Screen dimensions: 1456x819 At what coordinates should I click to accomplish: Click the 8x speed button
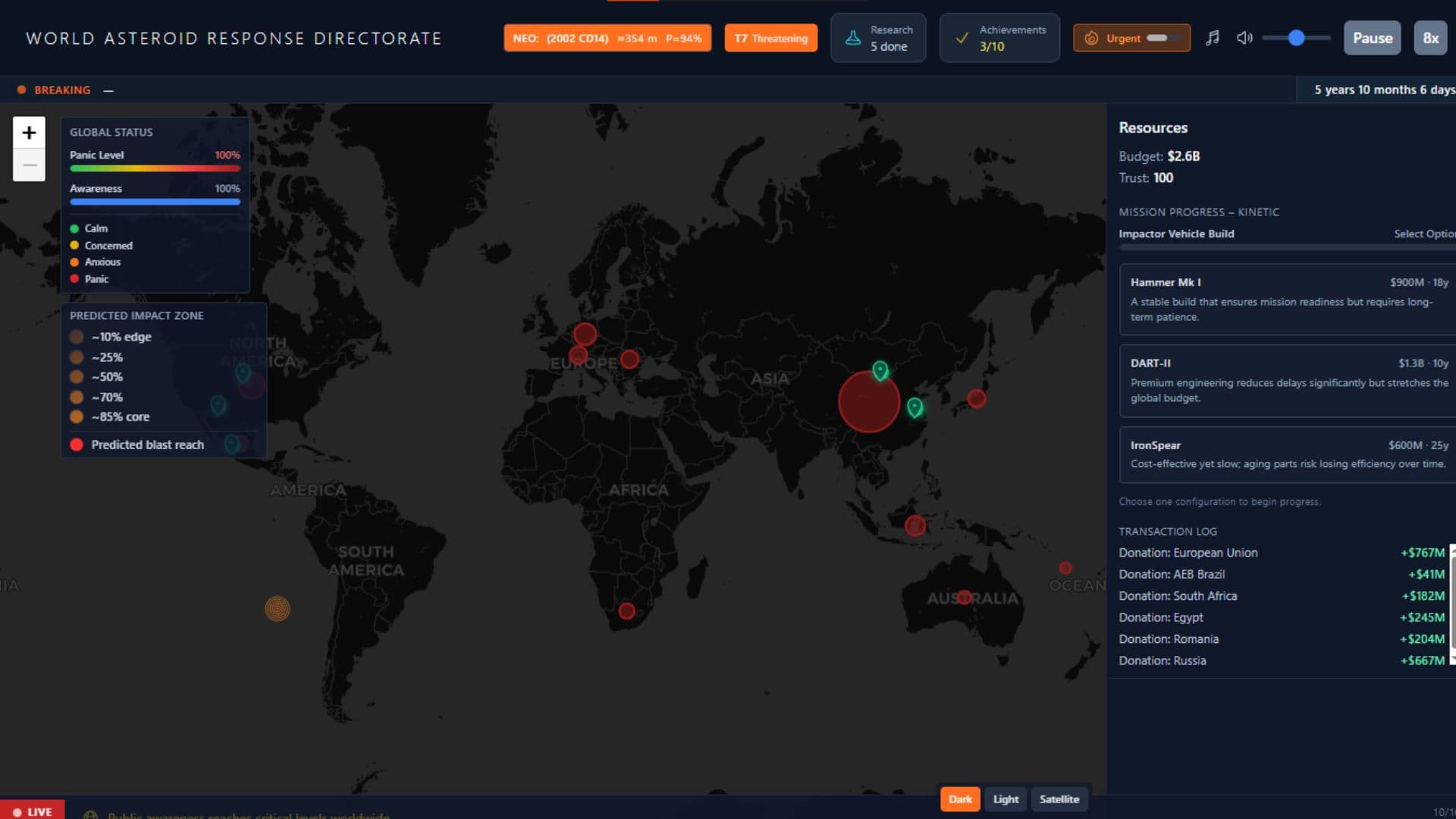(x=1430, y=38)
